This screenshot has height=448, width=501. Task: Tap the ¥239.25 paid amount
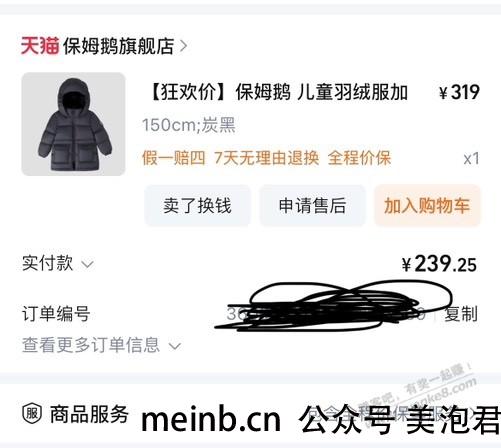(x=439, y=264)
